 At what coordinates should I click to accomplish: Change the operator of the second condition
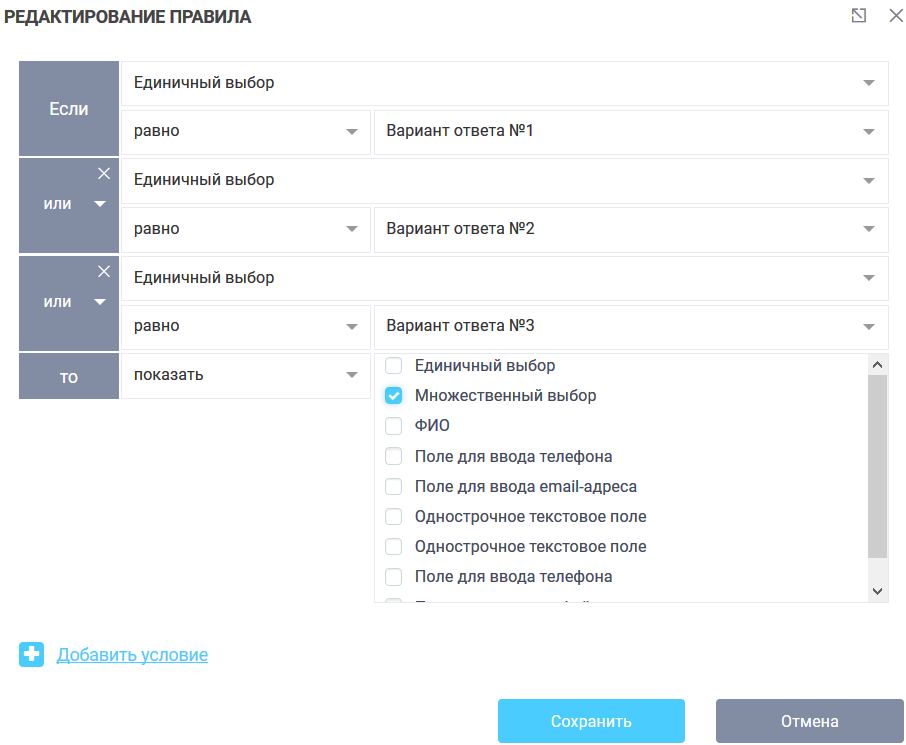point(245,229)
